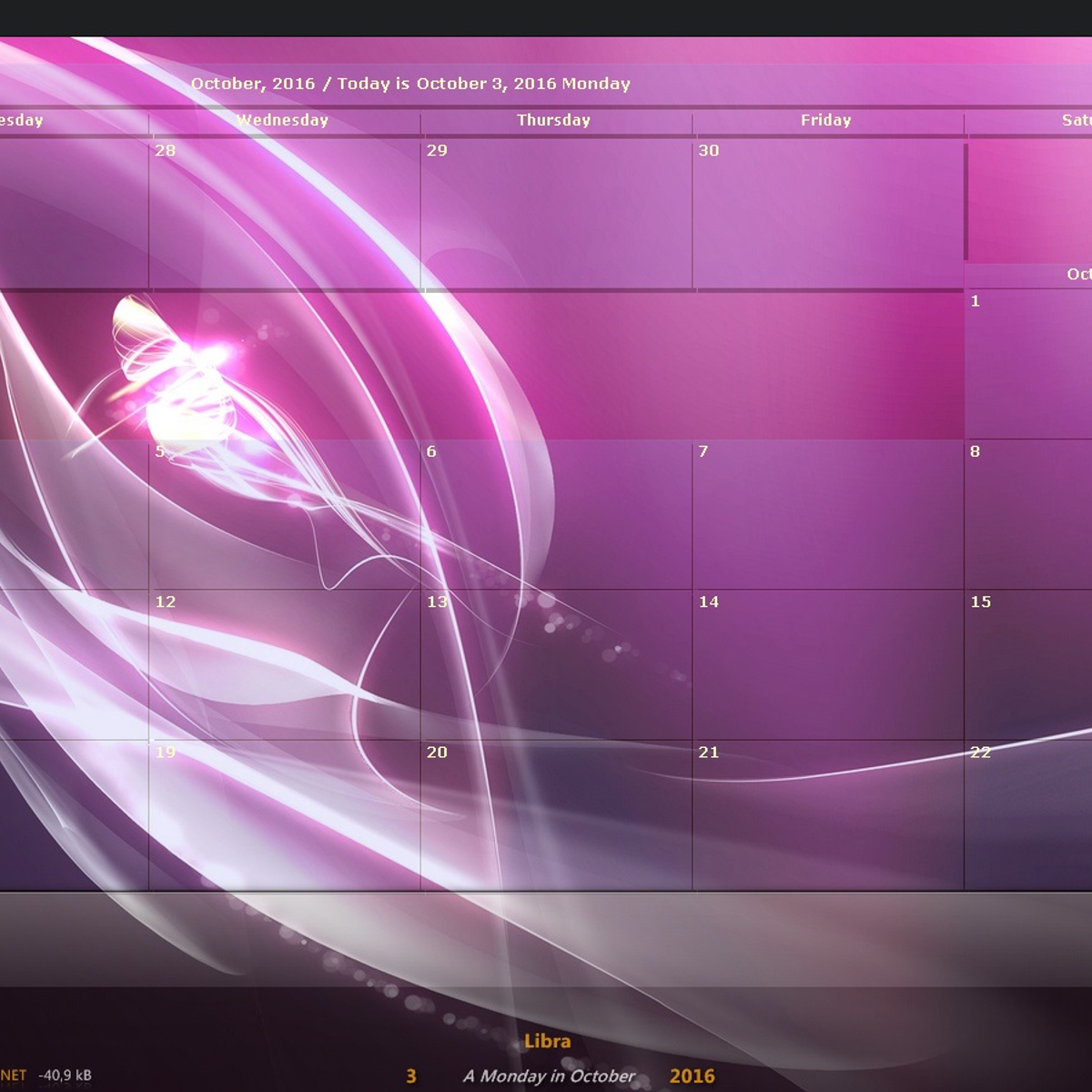1092x1092 pixels.
Task: Choose the October 12 day cell
Action: [284, 664]
